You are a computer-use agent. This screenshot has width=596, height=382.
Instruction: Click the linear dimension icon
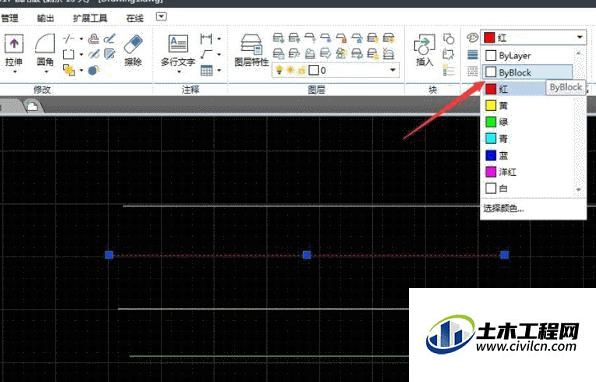(206, 39)
